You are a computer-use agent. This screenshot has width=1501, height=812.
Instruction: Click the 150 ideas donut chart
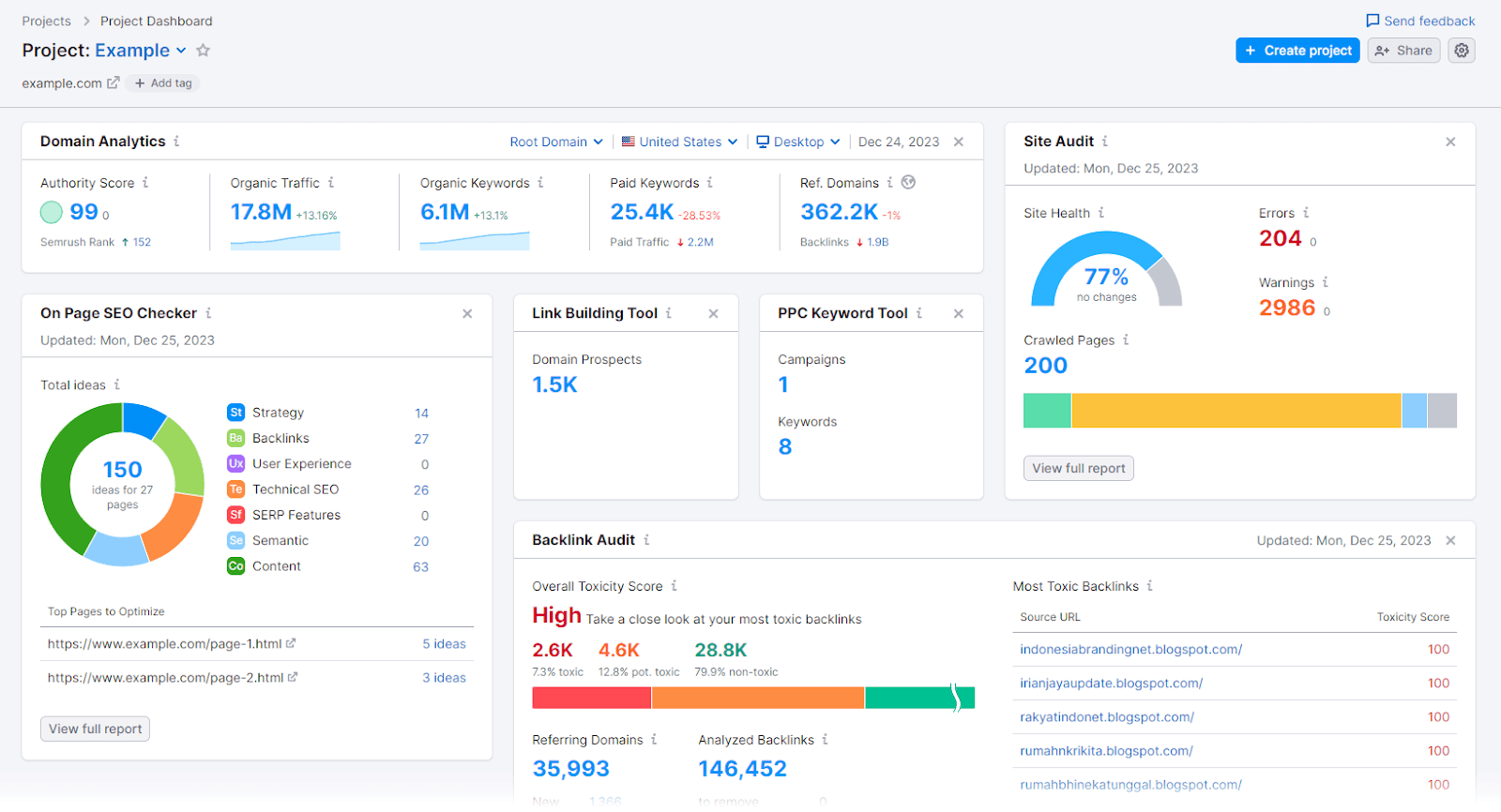[x=122, y=485]
